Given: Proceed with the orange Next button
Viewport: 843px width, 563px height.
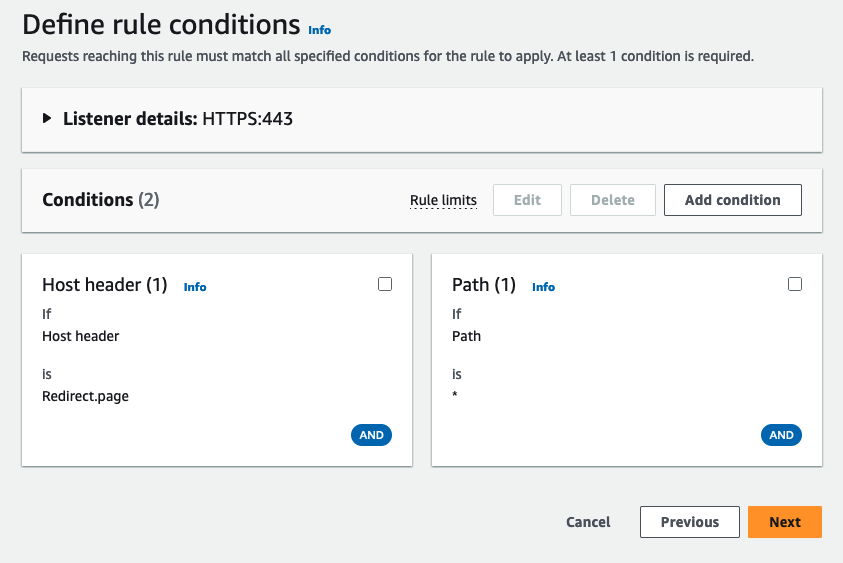Looking at the screenshot, I should click(784, 522).
